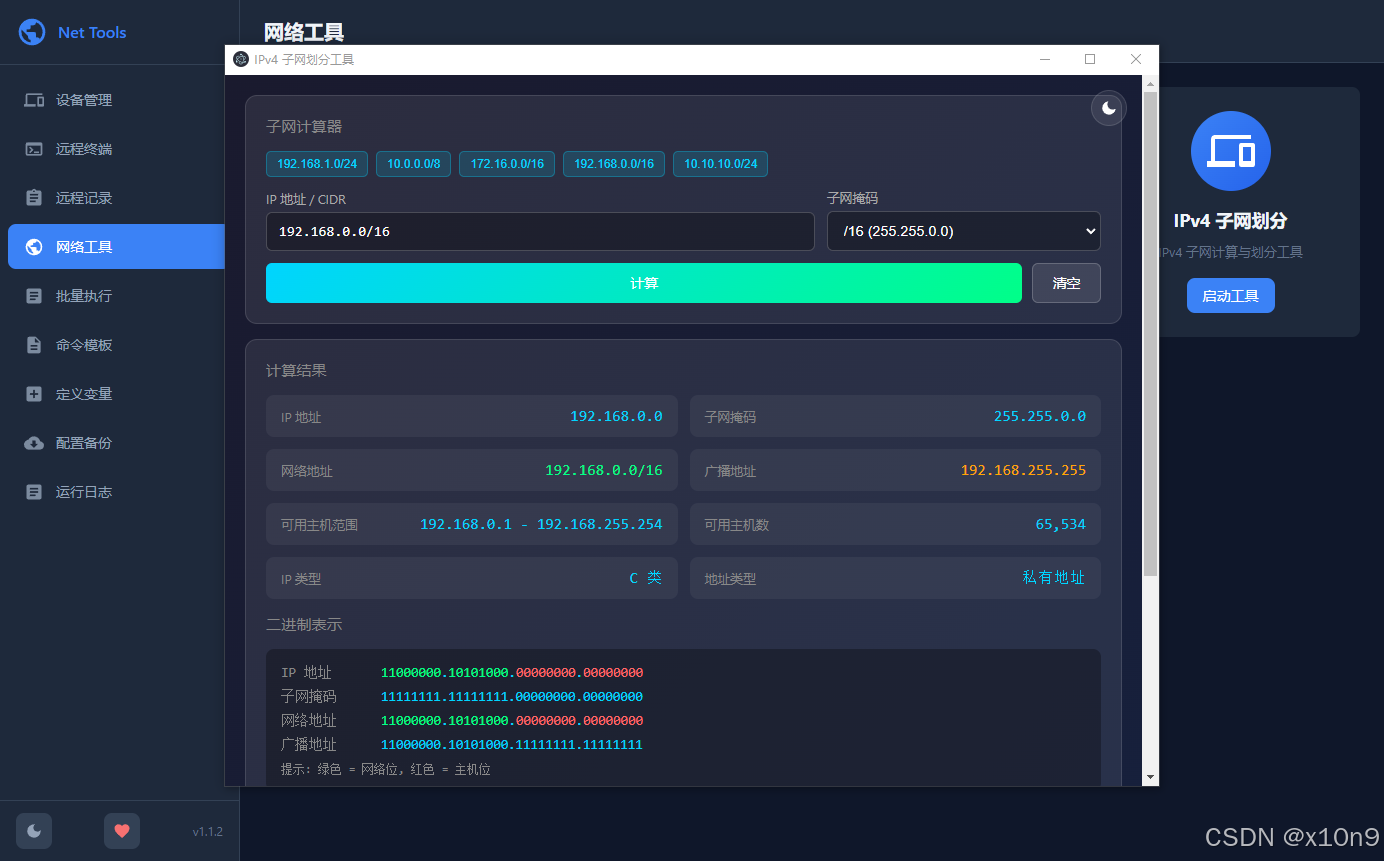Click the large IPv4 子网划分 card icon
The image size is (1384, 861).
click(x=1231, y=151)
